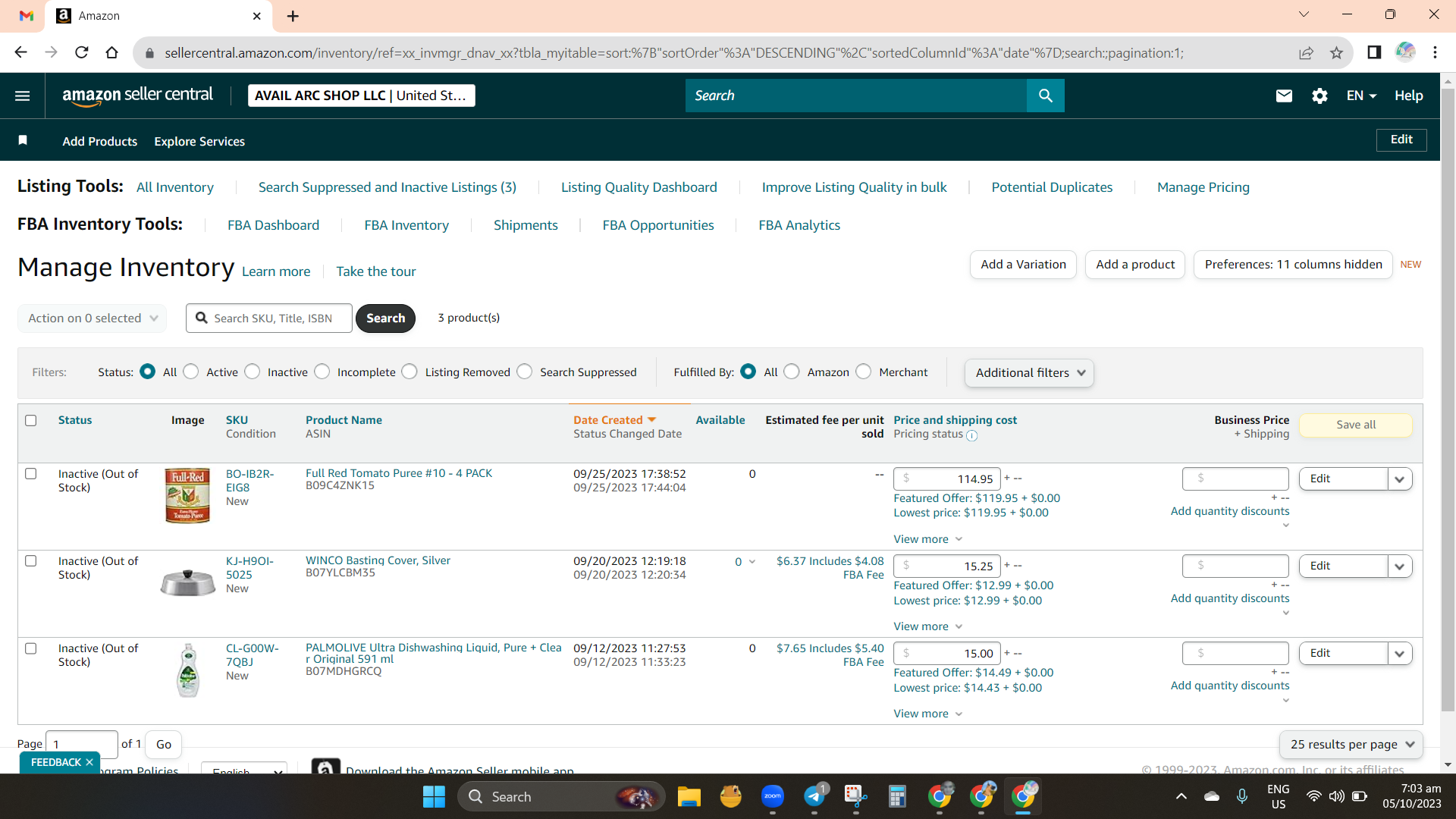Click the Take the tour link
The width and height of the screenshot is (1456, 819).
376,271
